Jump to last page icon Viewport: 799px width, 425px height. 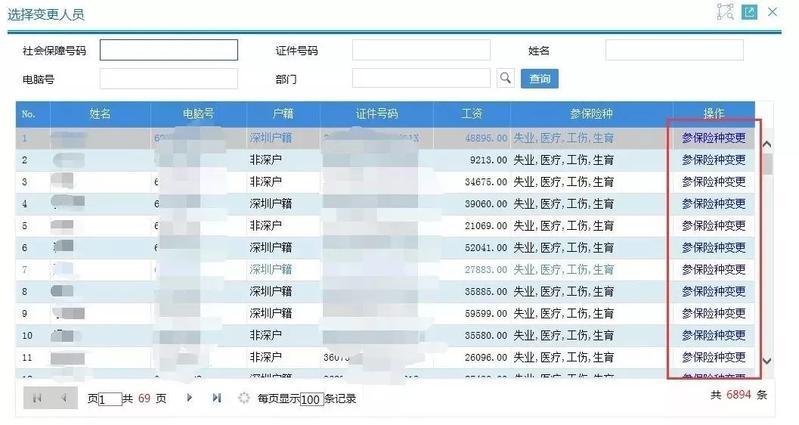(217, 397)
